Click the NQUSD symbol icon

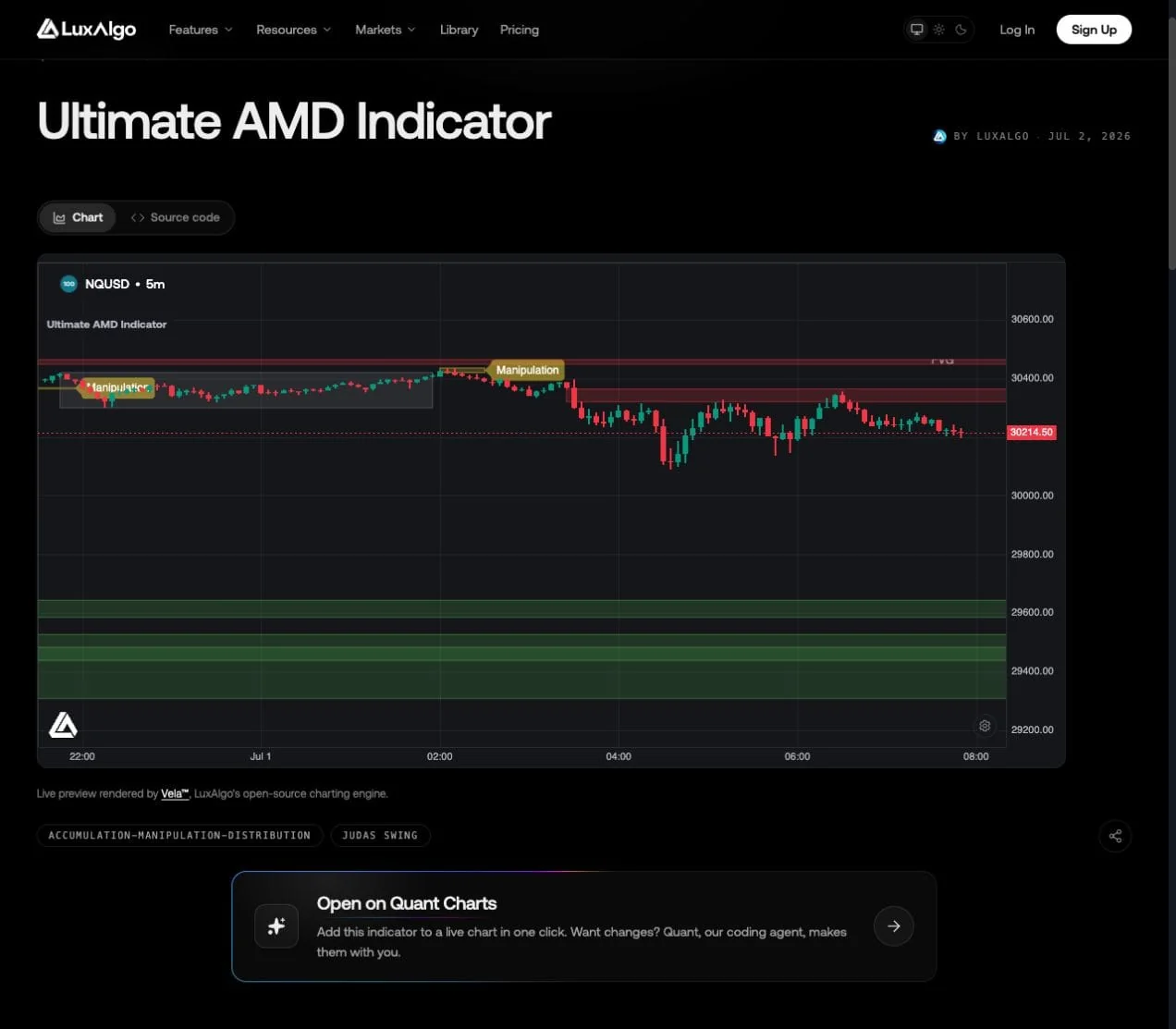click(x=68, y=284)
